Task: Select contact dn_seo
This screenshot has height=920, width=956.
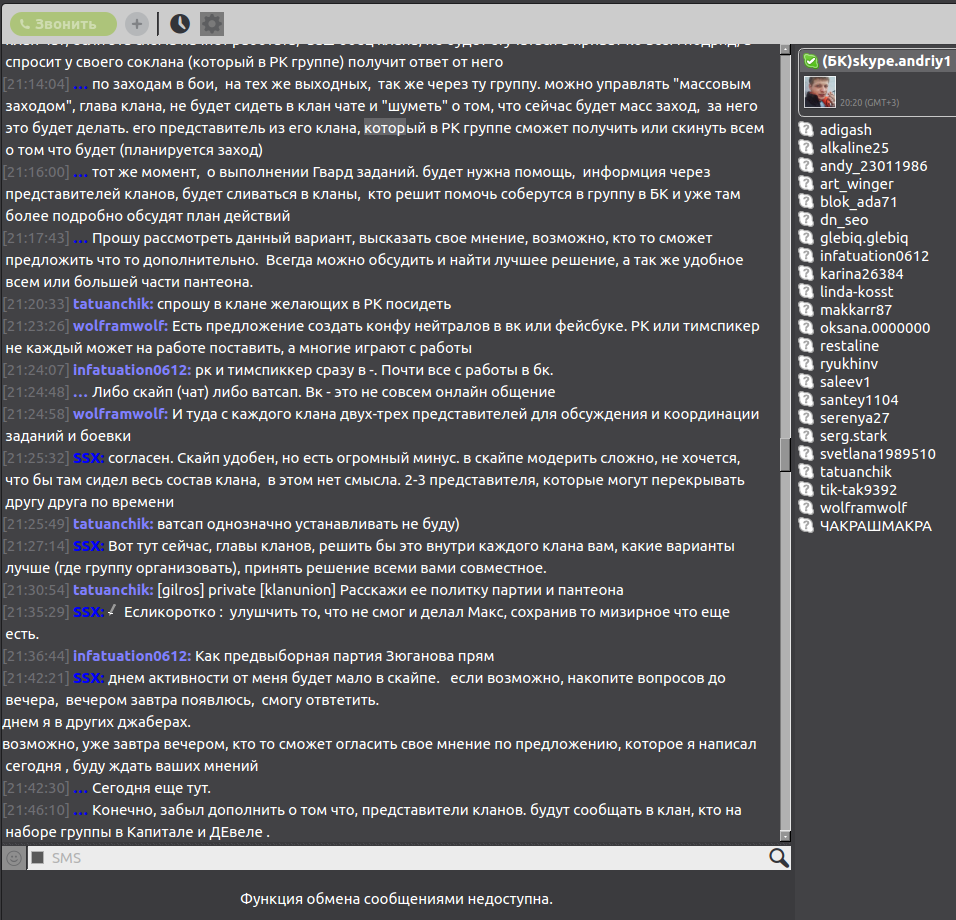Action: coord(843,220)
